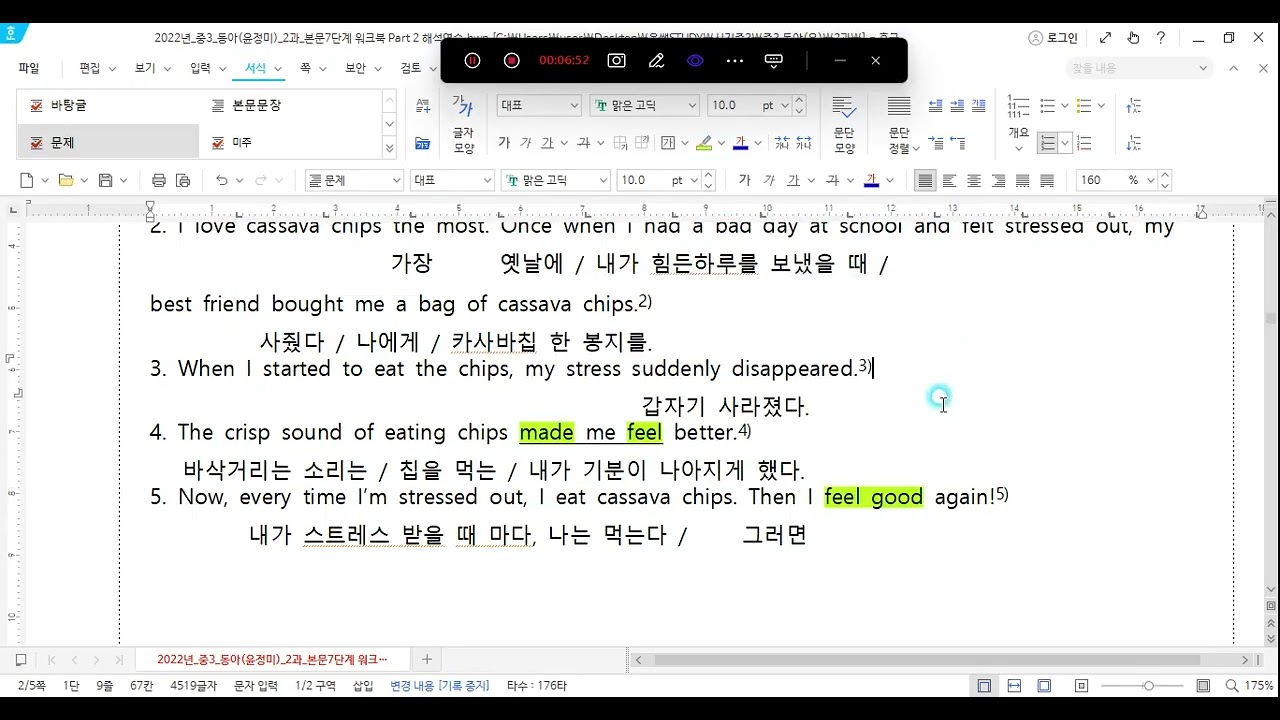This screenshot has width=1280, height=720.
Task: Click the highlighter pen icon
Action: click(x=704, y=143)
